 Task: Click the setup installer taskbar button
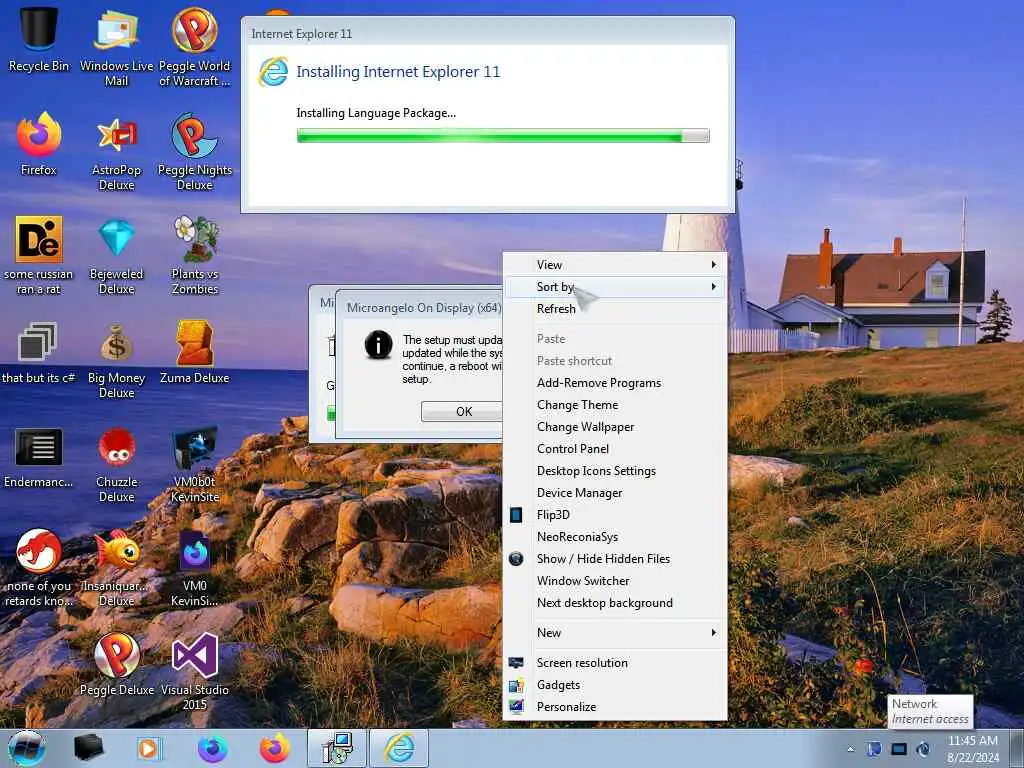click(338, 748)
